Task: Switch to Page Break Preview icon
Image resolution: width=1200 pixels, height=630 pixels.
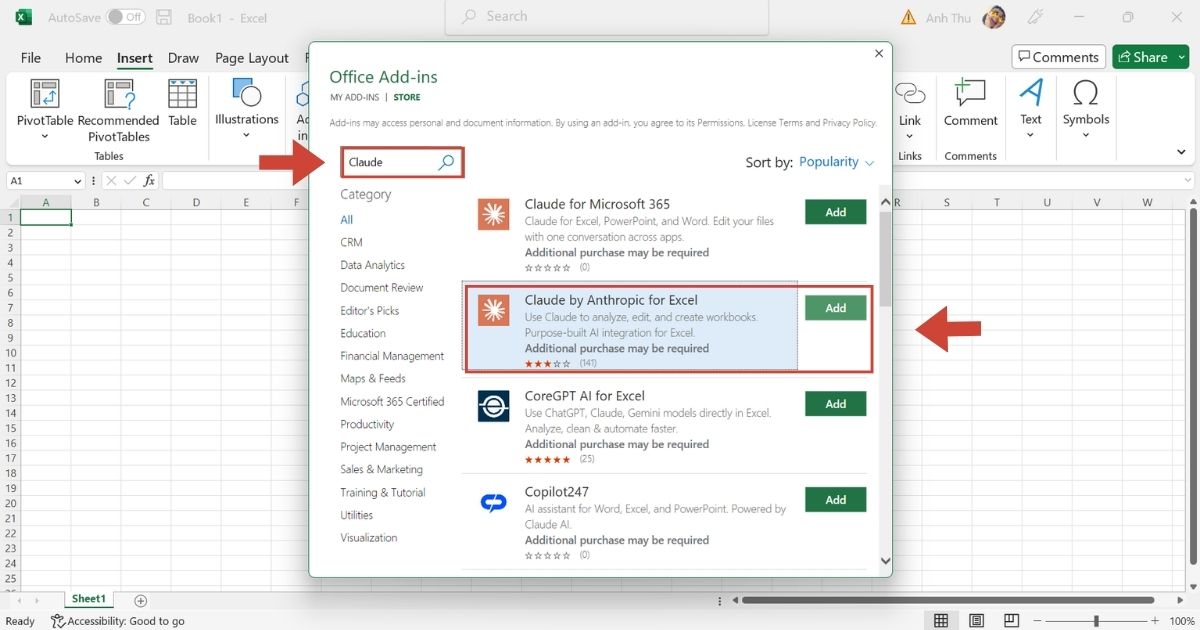Action: (x=1012, y=621)
